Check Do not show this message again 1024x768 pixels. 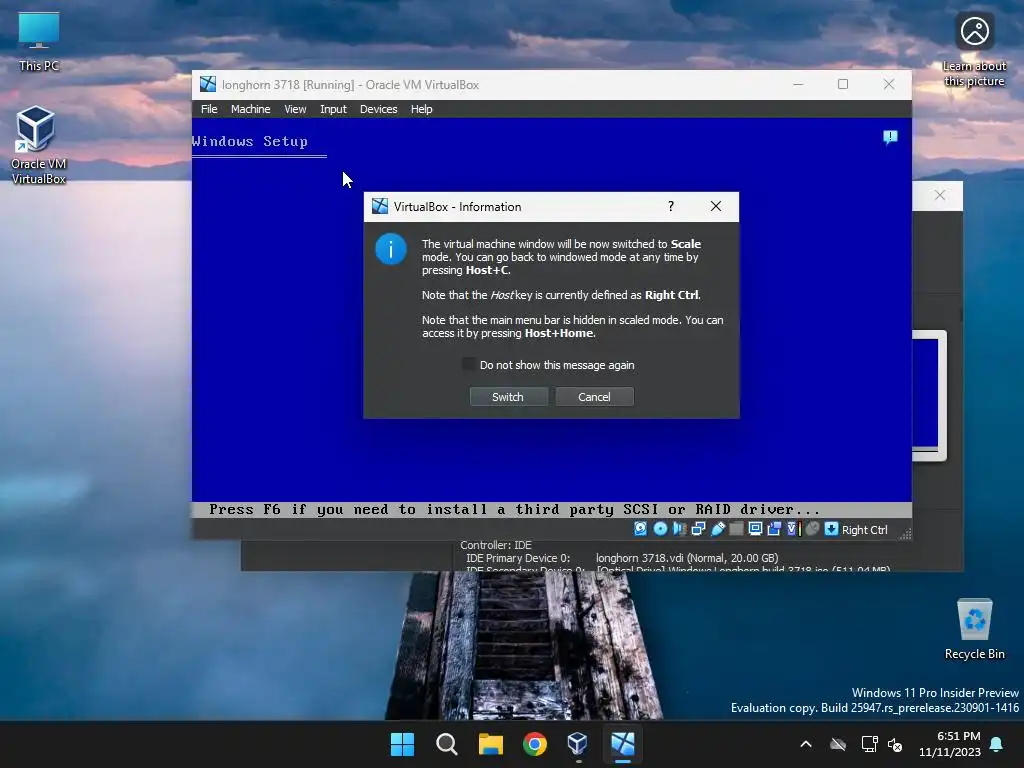[x=468, y=364]
